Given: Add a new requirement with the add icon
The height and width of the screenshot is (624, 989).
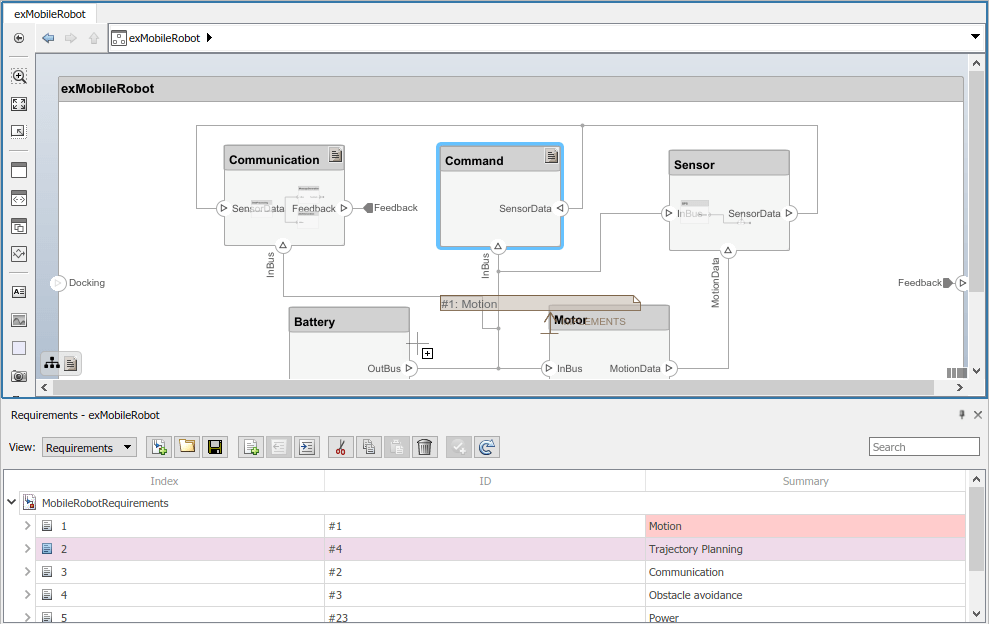Looking at the screenshot, I should pyautogui.click(x=250, y=447).
